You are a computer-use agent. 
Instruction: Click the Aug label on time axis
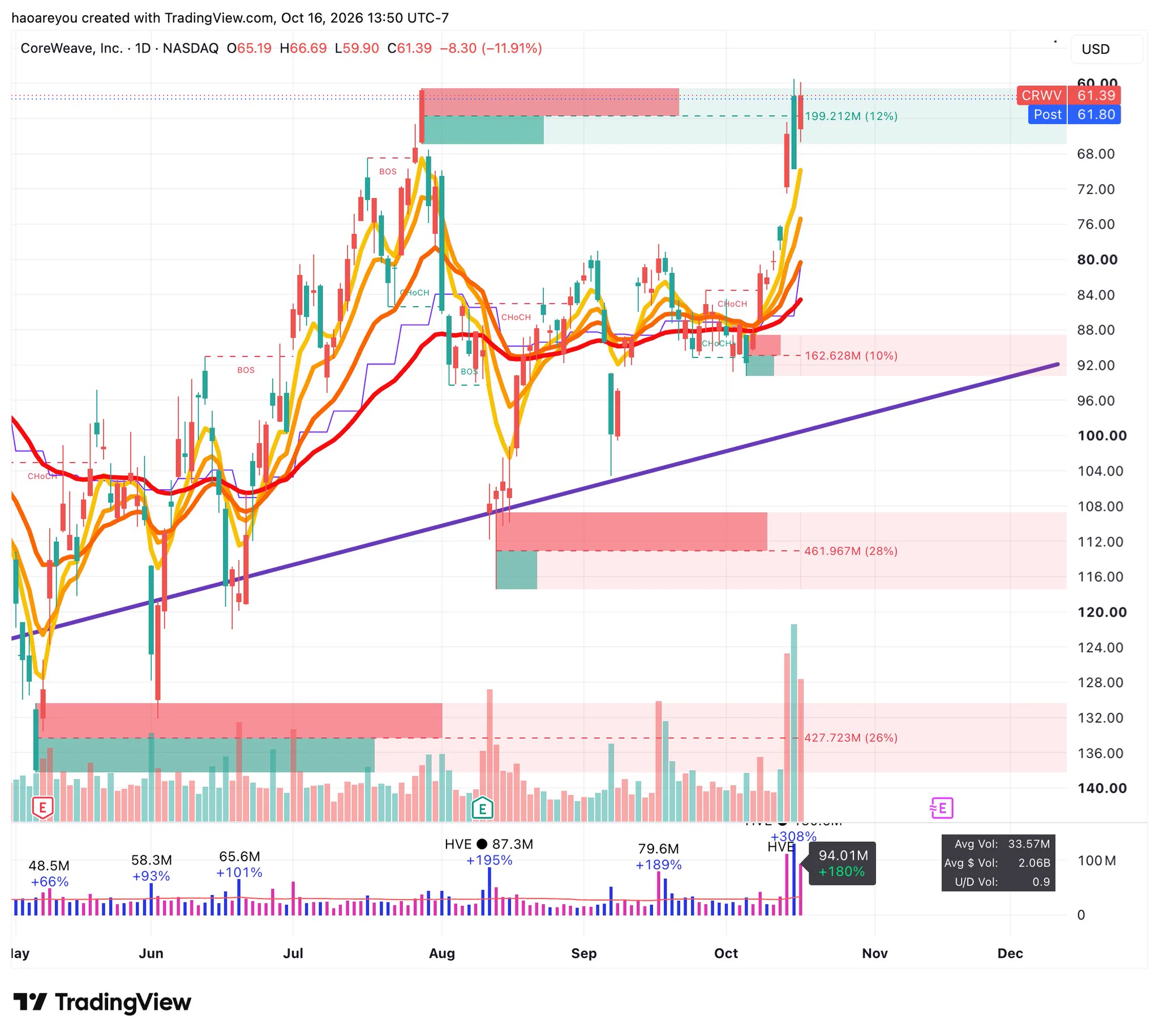(441, 953)
